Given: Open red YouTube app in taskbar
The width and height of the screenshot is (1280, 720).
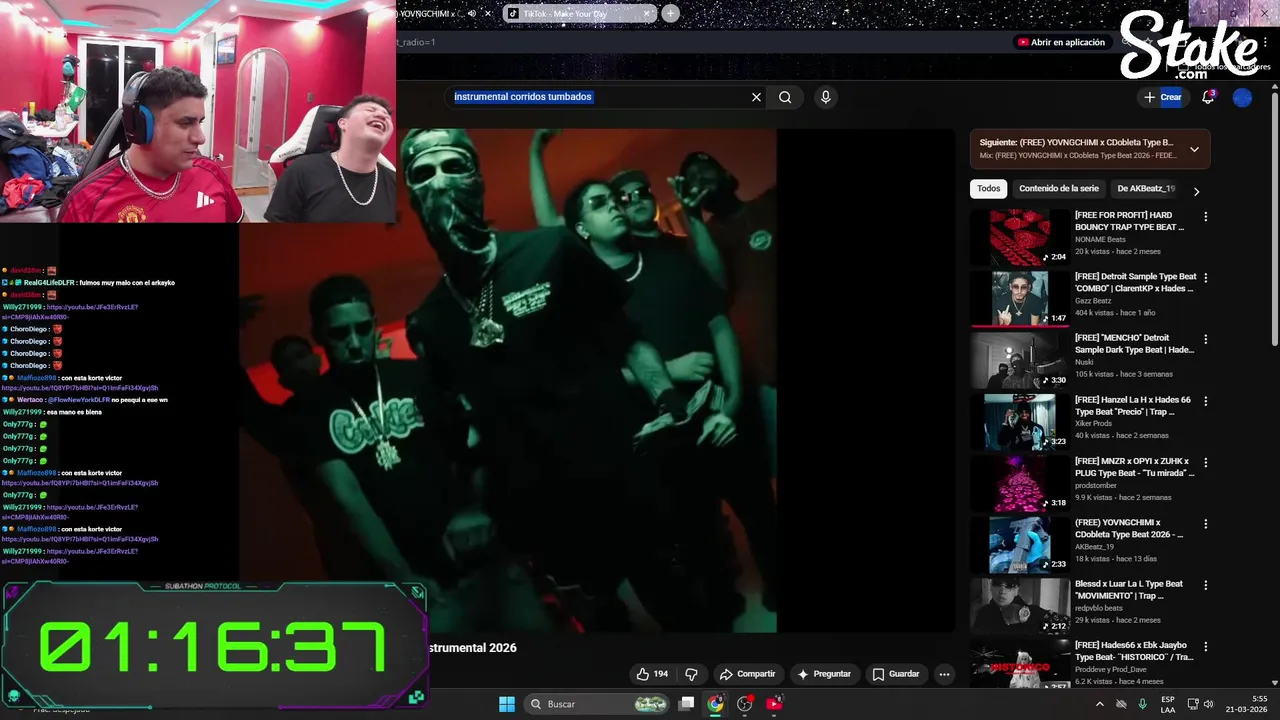Looking at the screenshot, I should click(774, 704).
